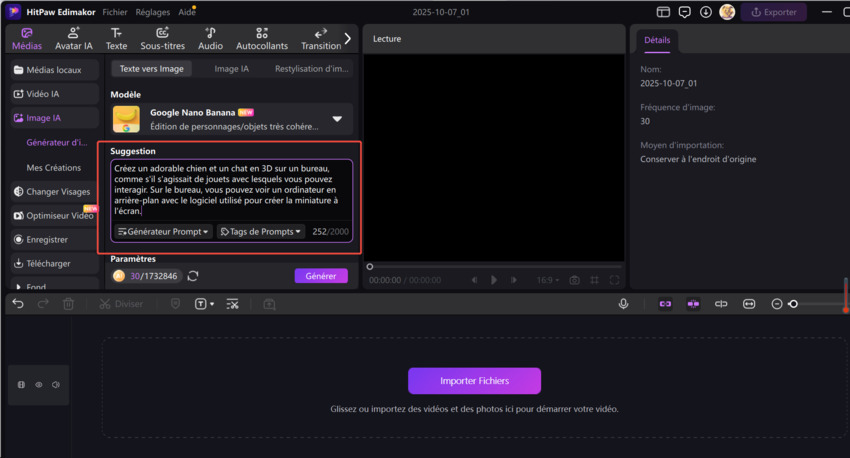The image size is (850, 458).
Task: Click the refresh credits icon
Action: click(x=193, y=276)
